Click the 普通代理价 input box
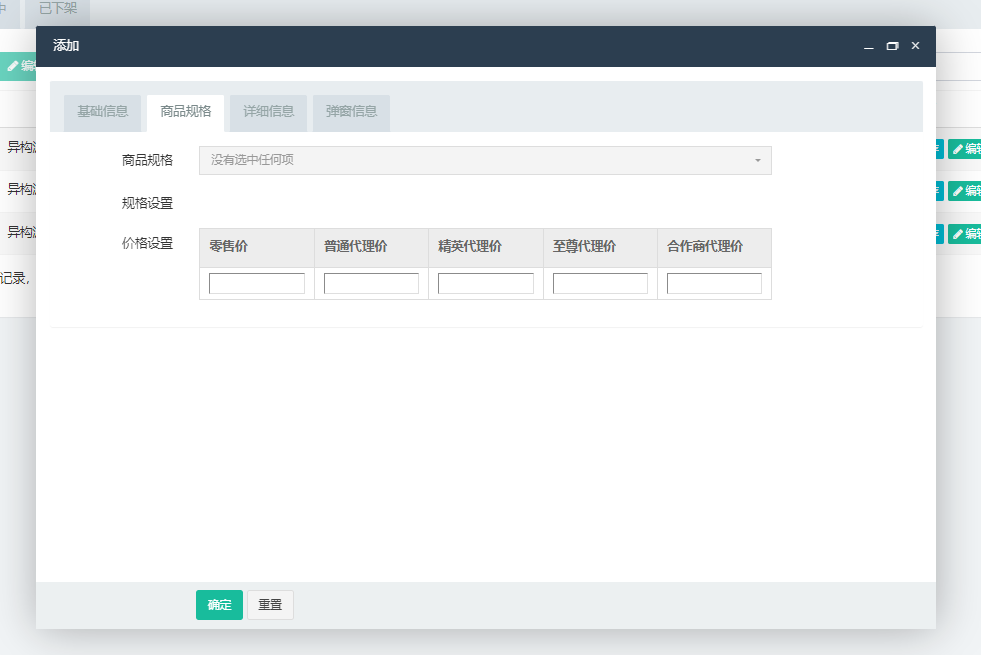 coord(371,284)
